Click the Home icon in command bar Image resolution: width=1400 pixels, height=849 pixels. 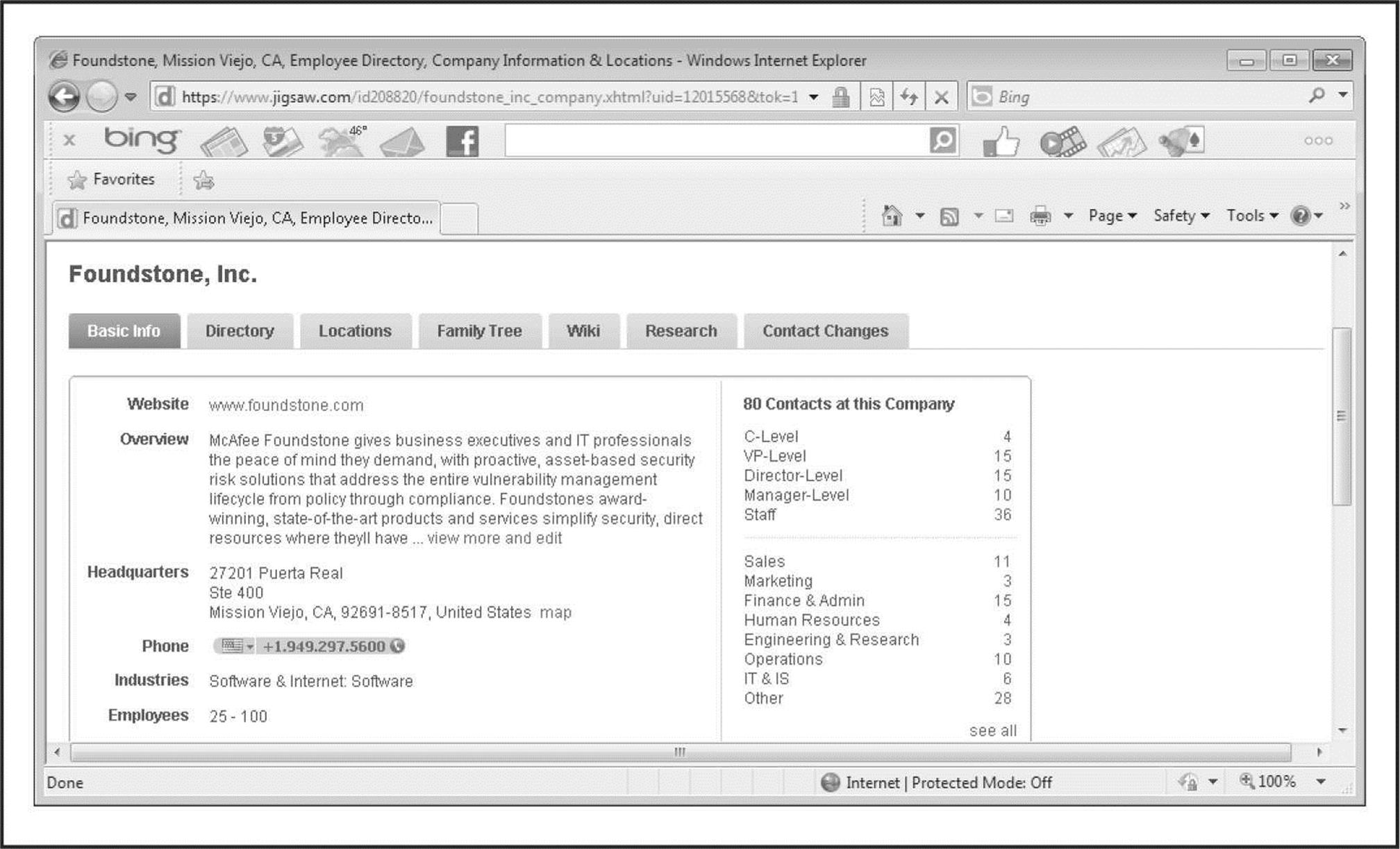click(x=892, y=216)
